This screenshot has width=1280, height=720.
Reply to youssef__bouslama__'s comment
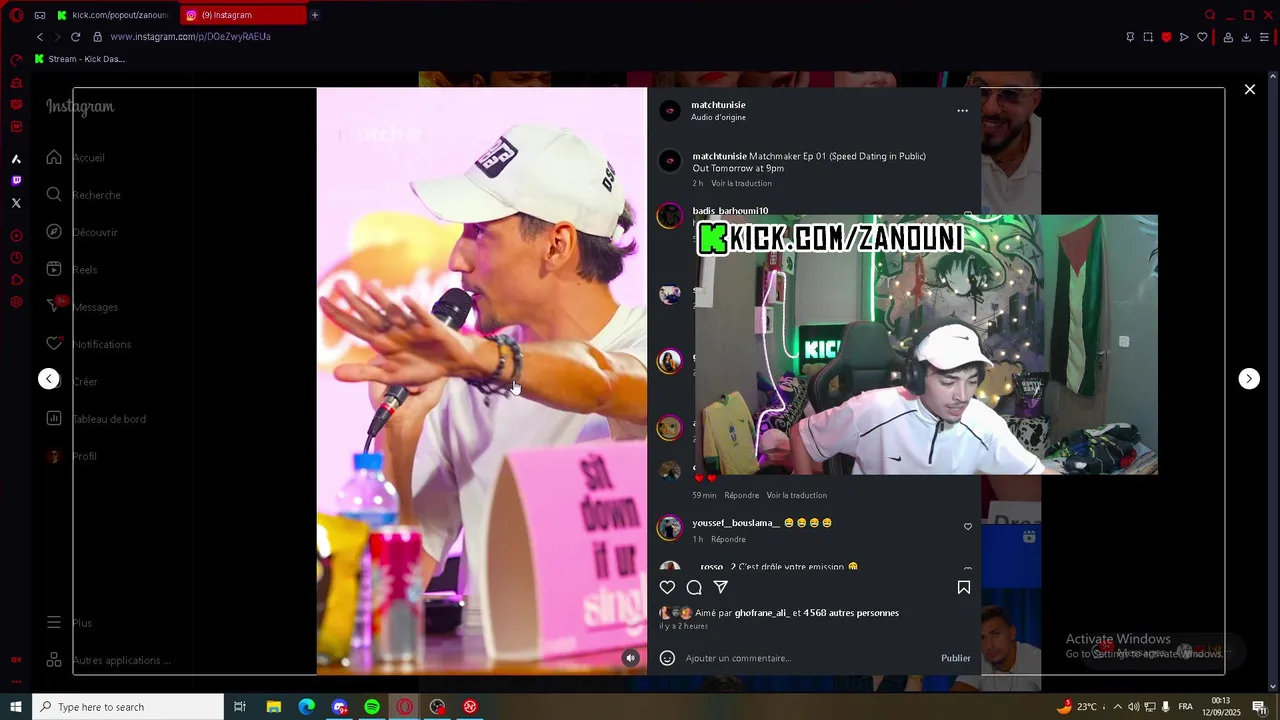pyautogui.click(x=728, y=540)
